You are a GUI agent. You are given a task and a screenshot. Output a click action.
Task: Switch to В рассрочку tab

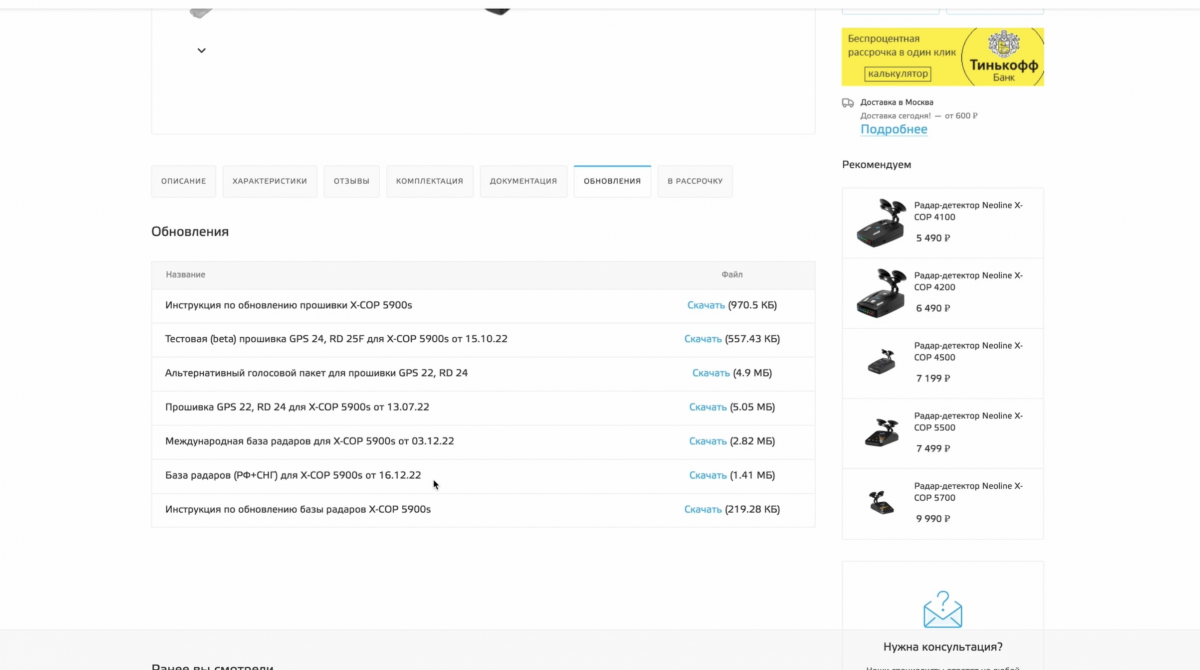pos(695,181)
